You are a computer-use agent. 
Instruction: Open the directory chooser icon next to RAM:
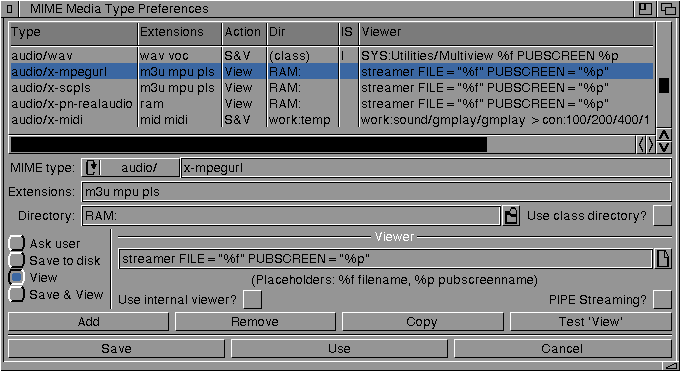[x=511, y=216]
